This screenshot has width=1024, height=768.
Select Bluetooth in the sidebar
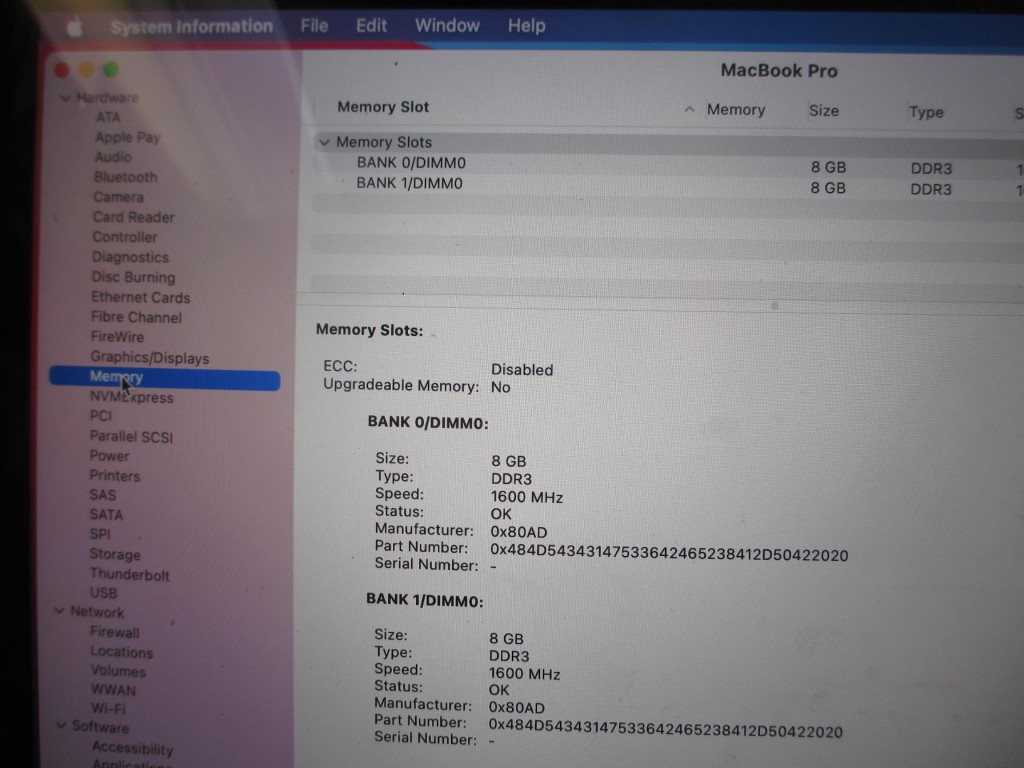(x=125, y=177)
